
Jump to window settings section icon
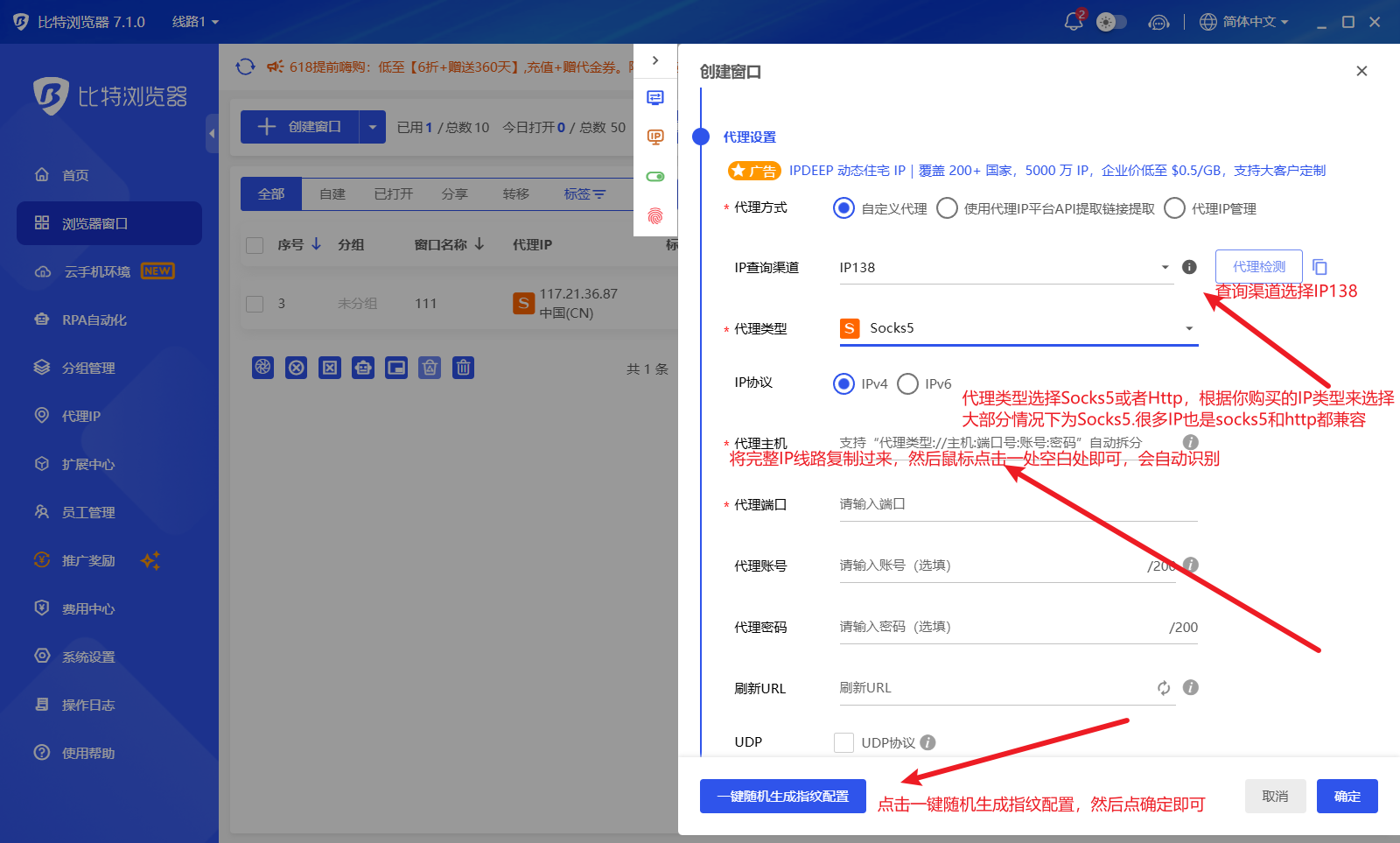655,97
